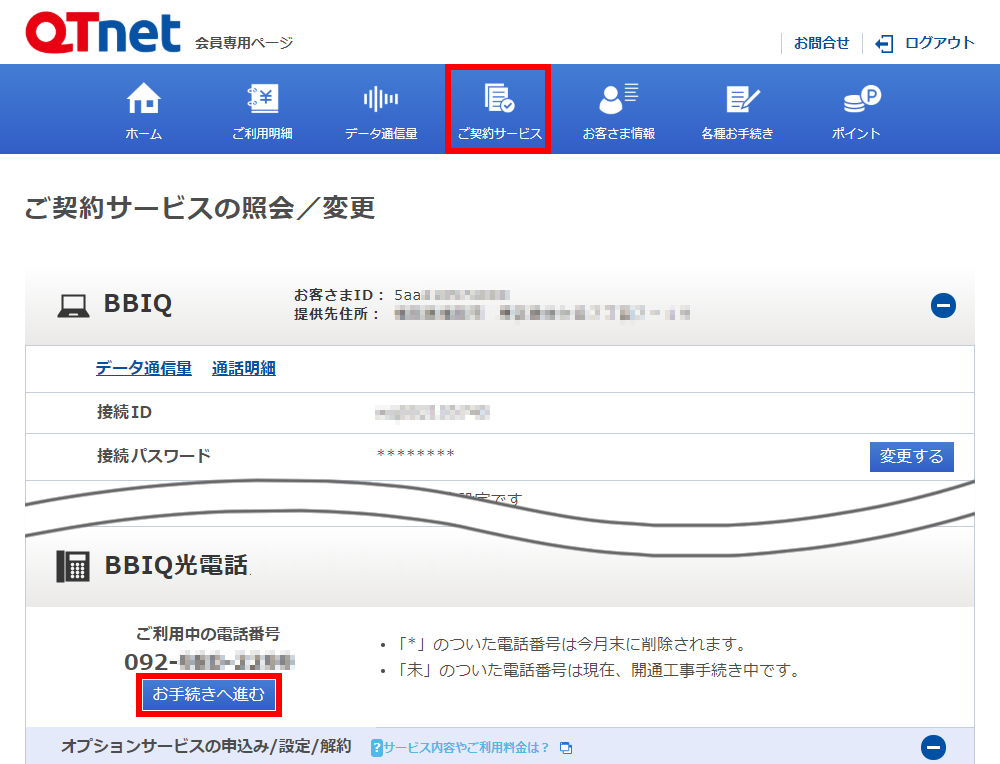Click the 接続ID label text
Screen dimensions: 1000x764
click(x=124, y=413)
